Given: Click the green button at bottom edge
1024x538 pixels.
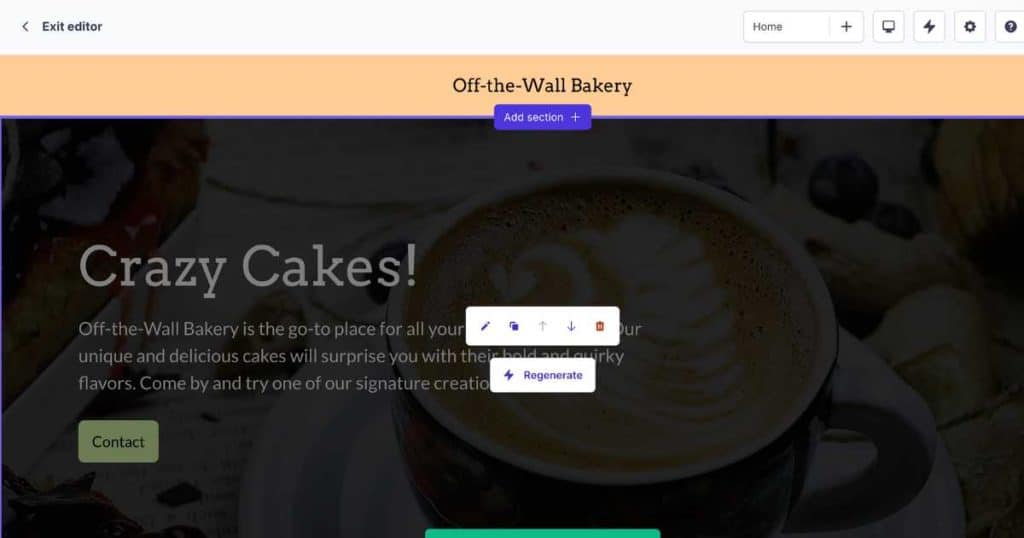Looking at the screenshot, I should pyautogui.click(x=543, y=533).
